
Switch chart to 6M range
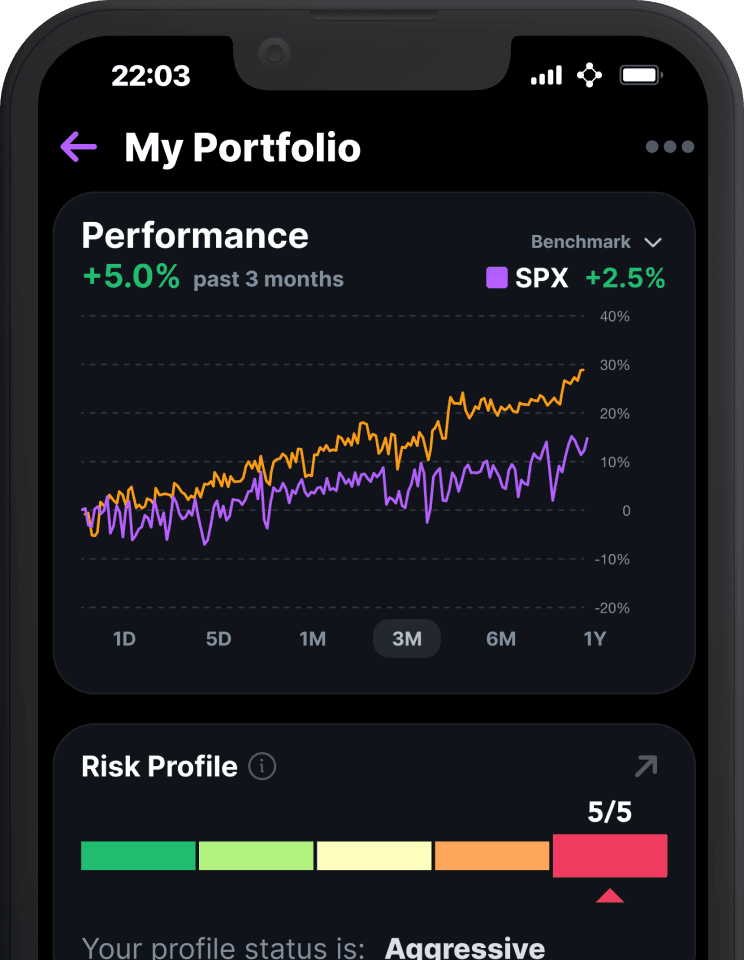click(x=501, y=639)
